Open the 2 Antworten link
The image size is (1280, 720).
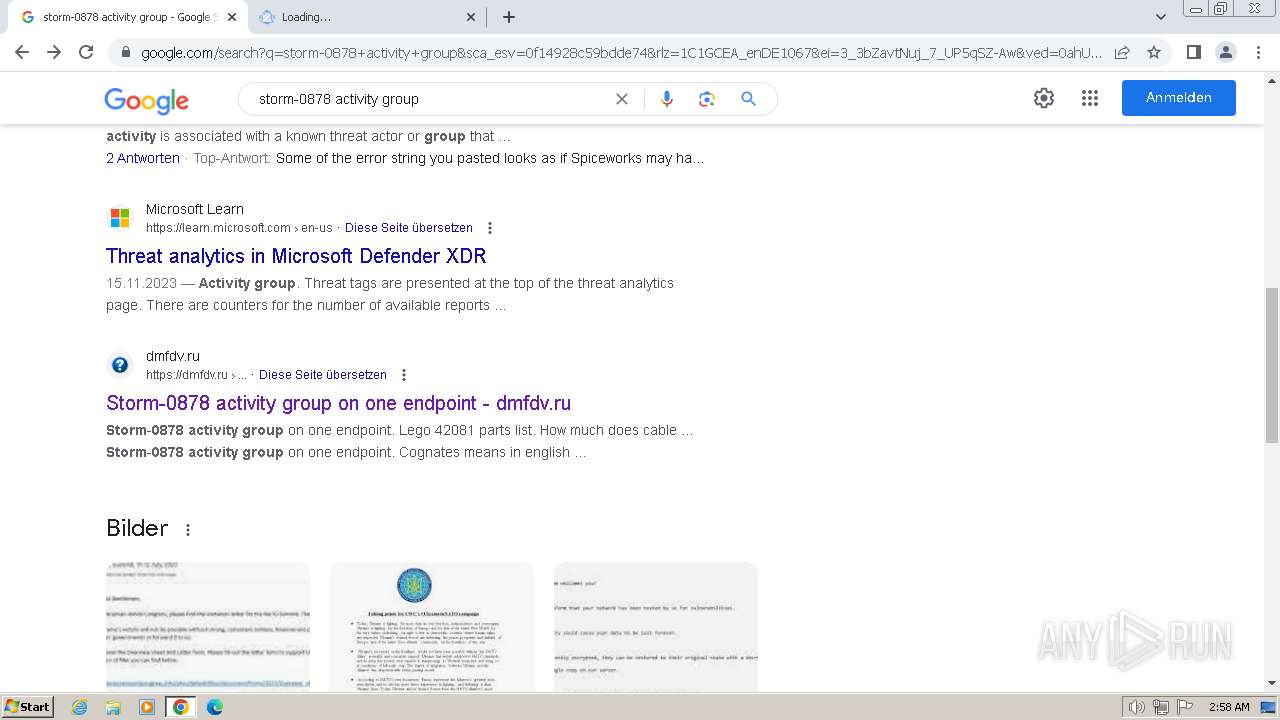click(x=143, y=158)
